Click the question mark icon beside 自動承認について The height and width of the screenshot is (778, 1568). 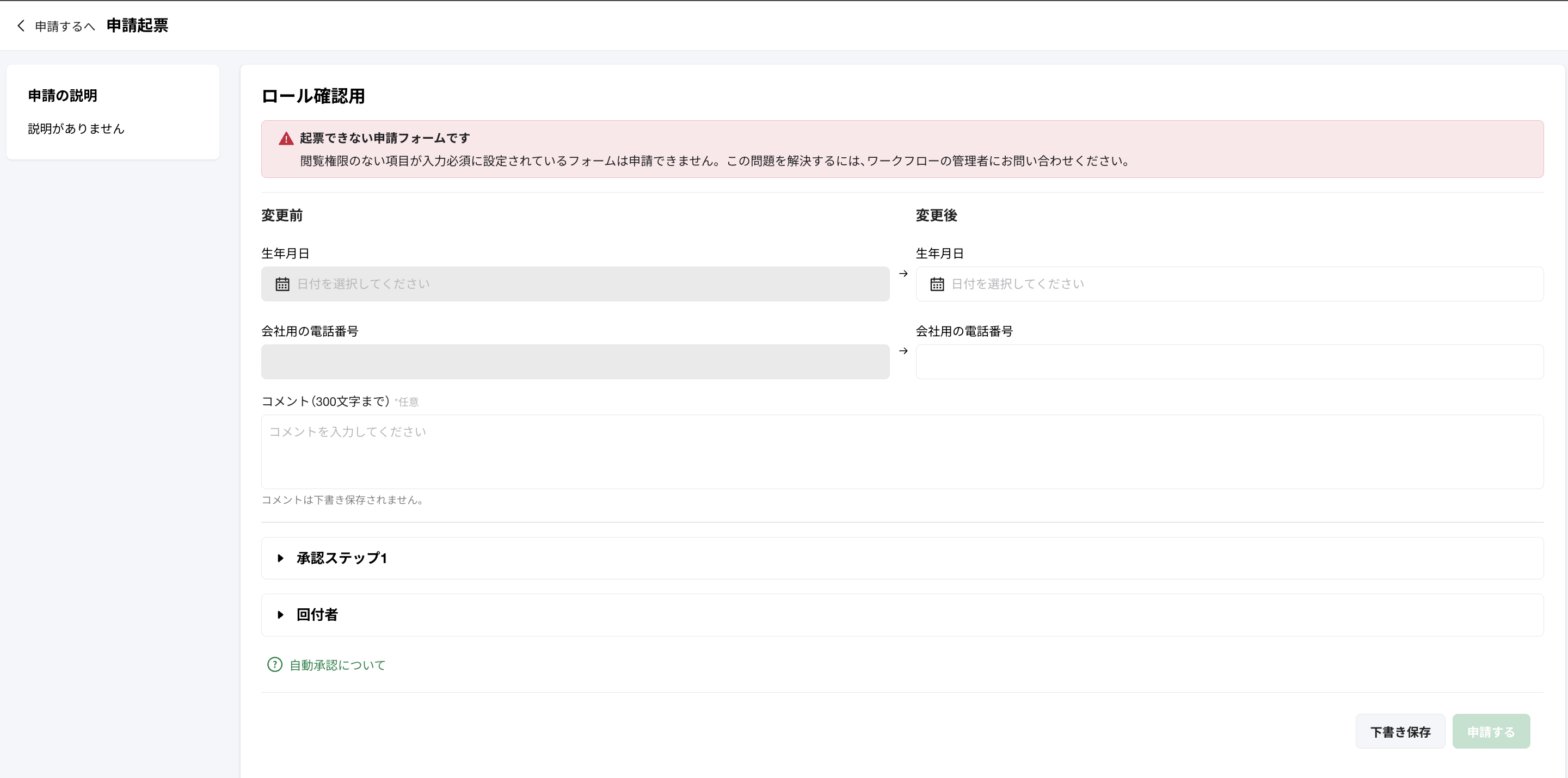274,665
